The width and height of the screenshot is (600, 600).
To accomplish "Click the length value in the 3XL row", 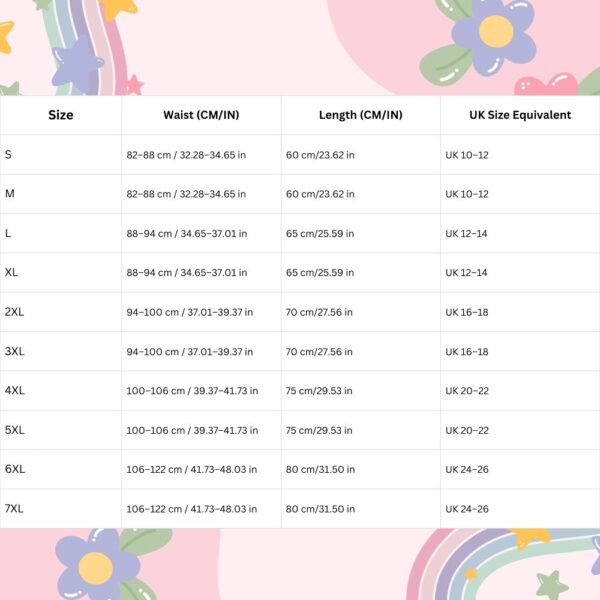I will point(320,352).
